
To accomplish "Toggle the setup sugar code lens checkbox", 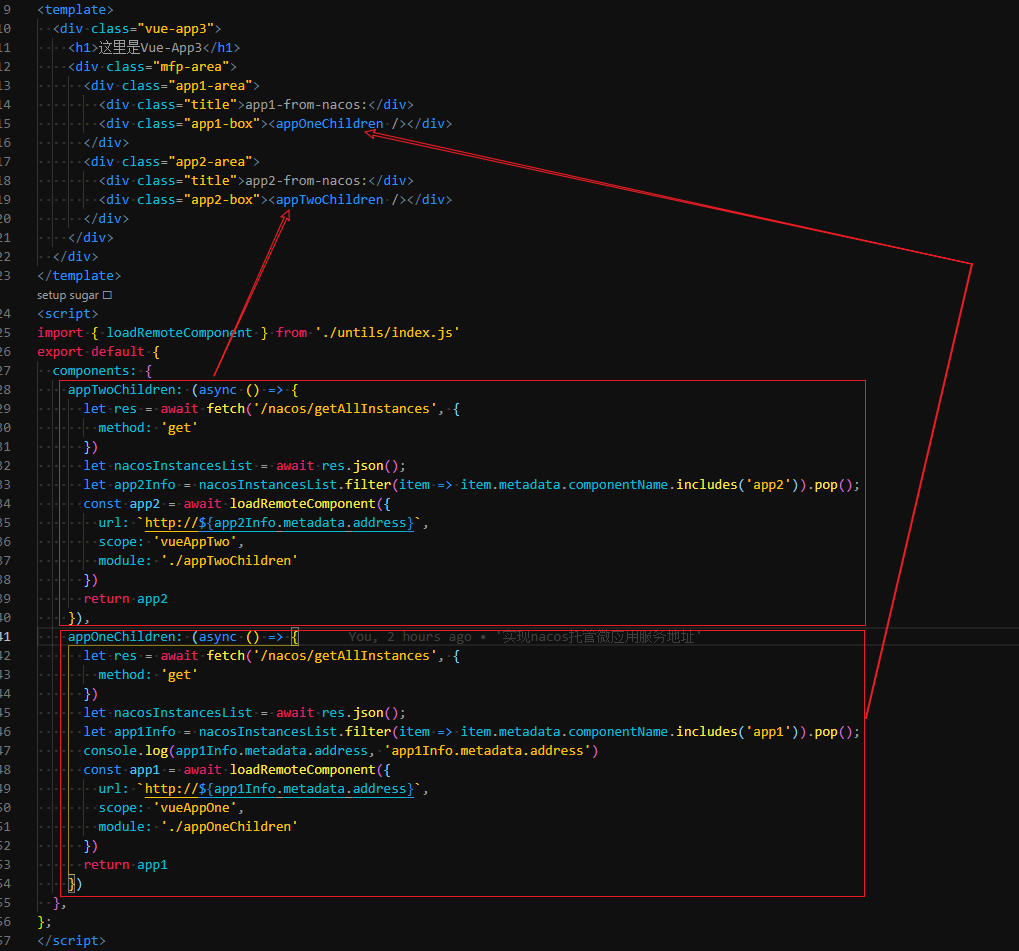I will [107, 295].
